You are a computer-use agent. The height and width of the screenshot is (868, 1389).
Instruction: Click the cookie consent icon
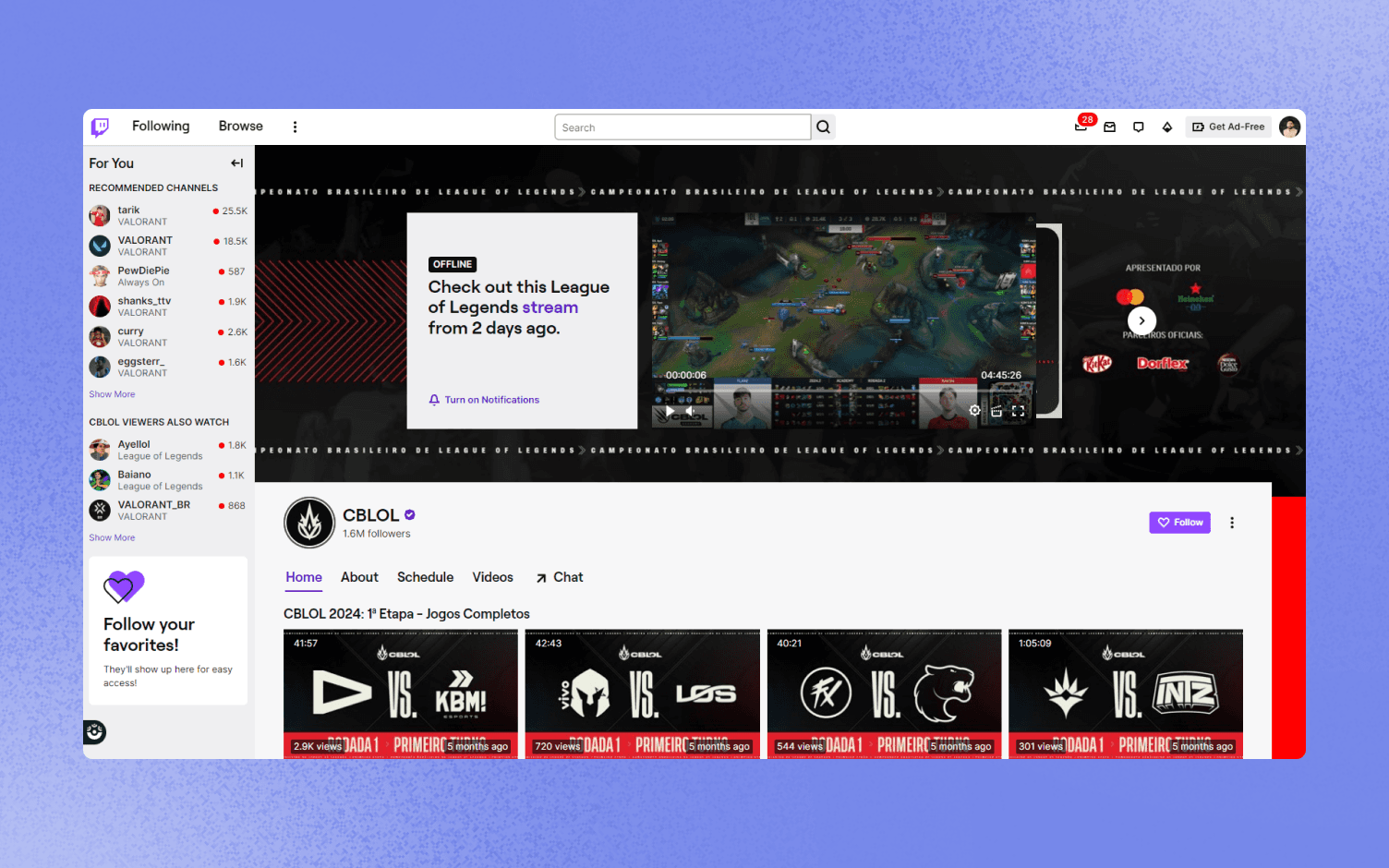coord(94,732)
